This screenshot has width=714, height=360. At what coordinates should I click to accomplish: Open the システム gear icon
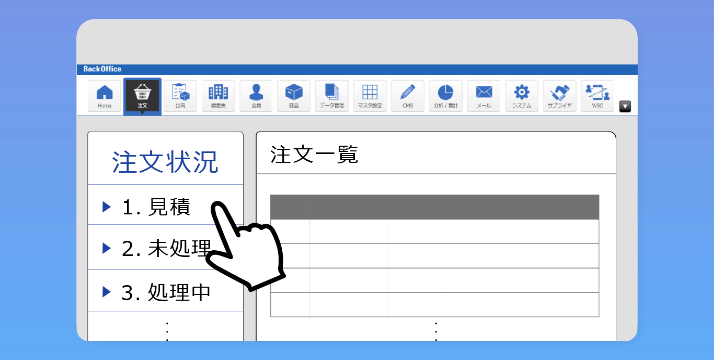pos(521,96)
